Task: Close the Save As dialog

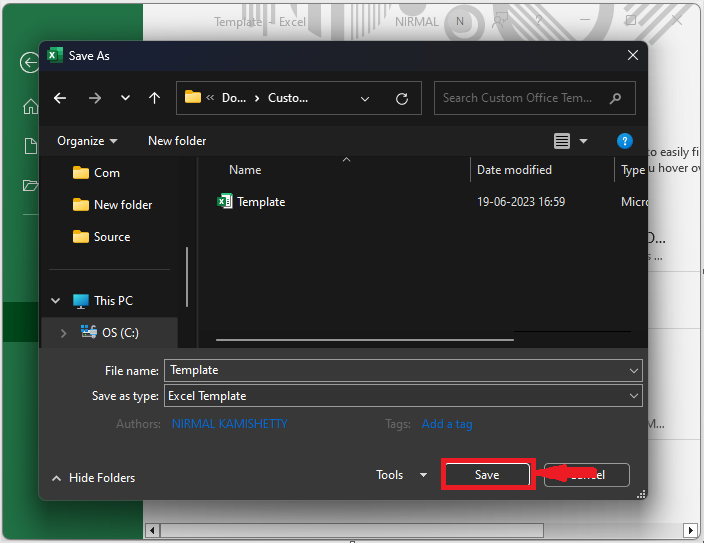Action: (633, 55)
